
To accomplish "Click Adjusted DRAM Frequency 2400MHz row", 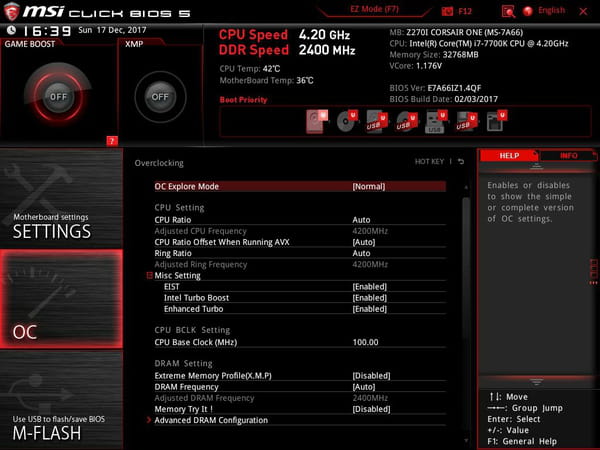I will click(x=300, y=398).
